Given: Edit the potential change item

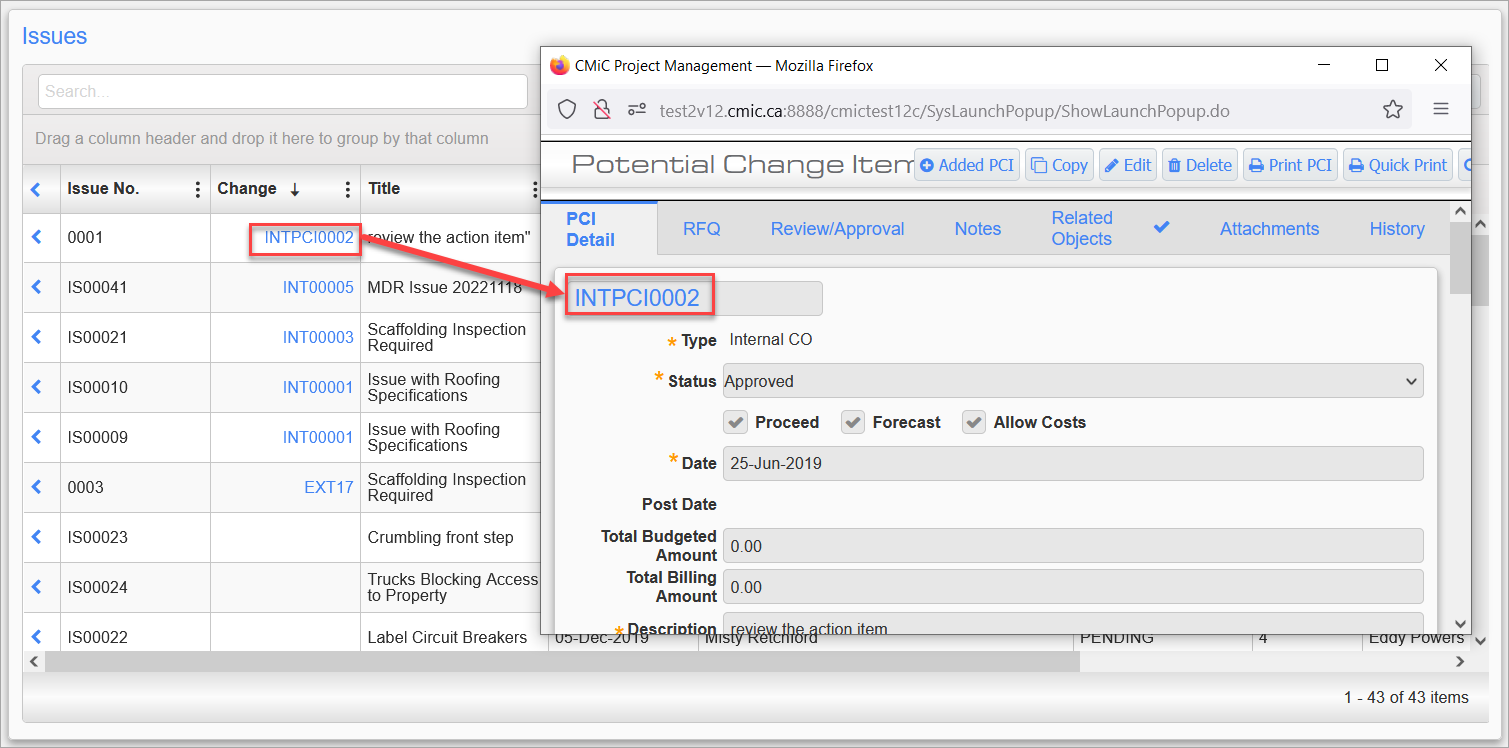Looking at the screenshot, I should (1128, 165).
